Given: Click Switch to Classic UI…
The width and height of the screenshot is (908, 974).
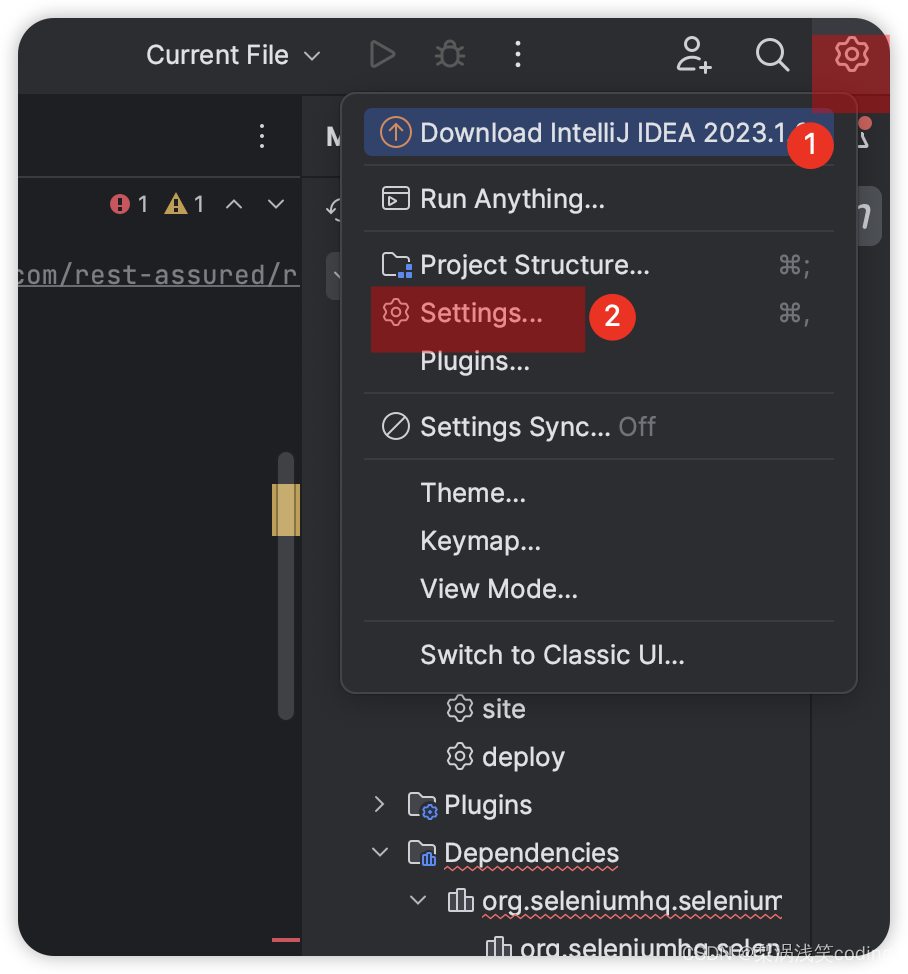Looking at the screenshot, I should 599,655.
